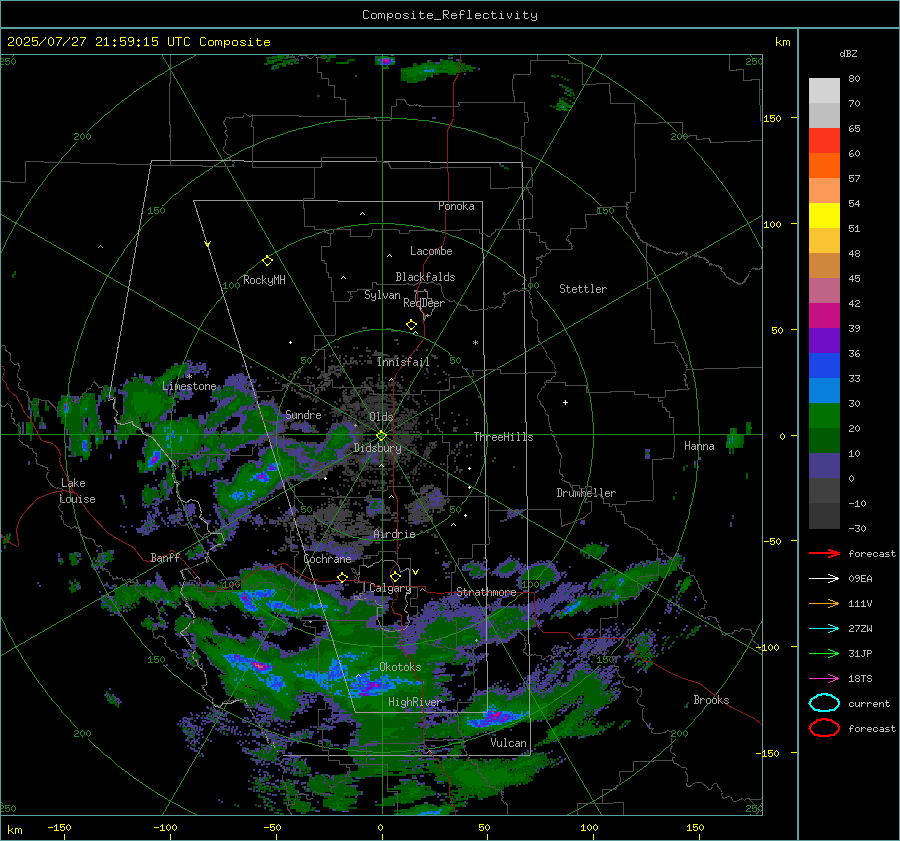The width and height of the screenshot is (900, 841).
Task: Click the yellow diamond marker below RedDeer
Action: click(x=412, y=325)
